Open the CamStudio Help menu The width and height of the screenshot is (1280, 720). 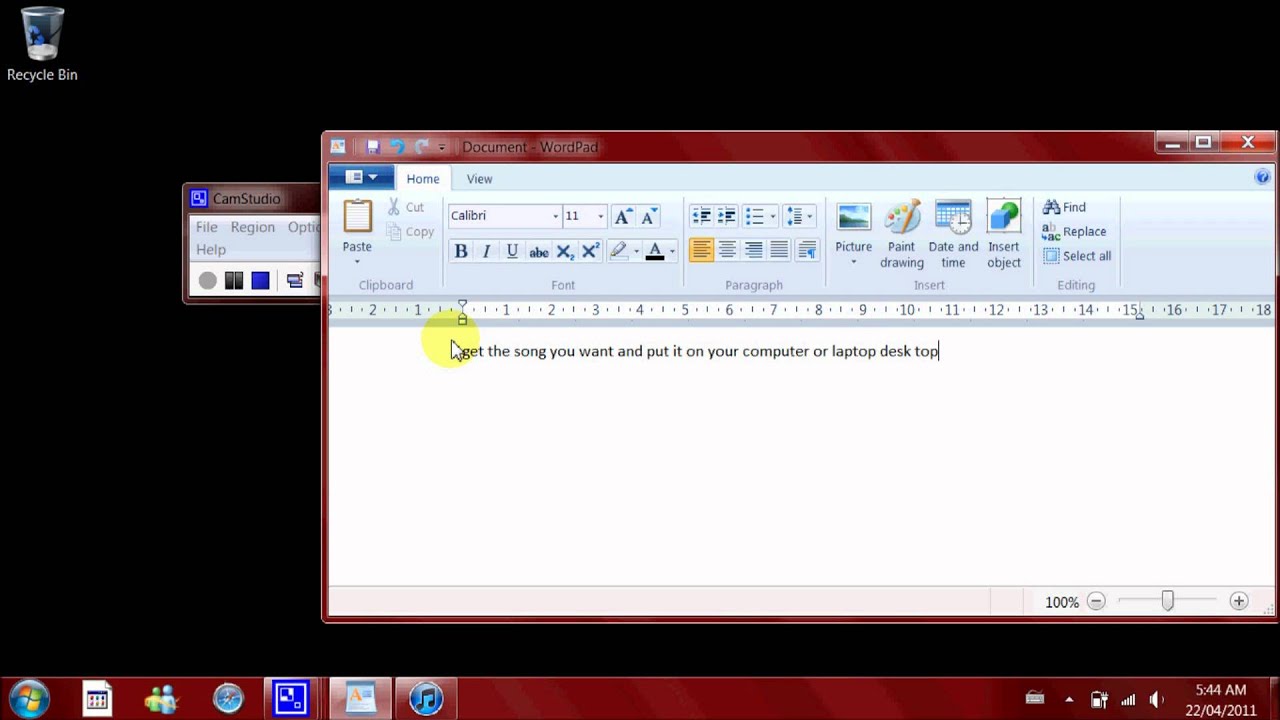[x=211, y=249]
